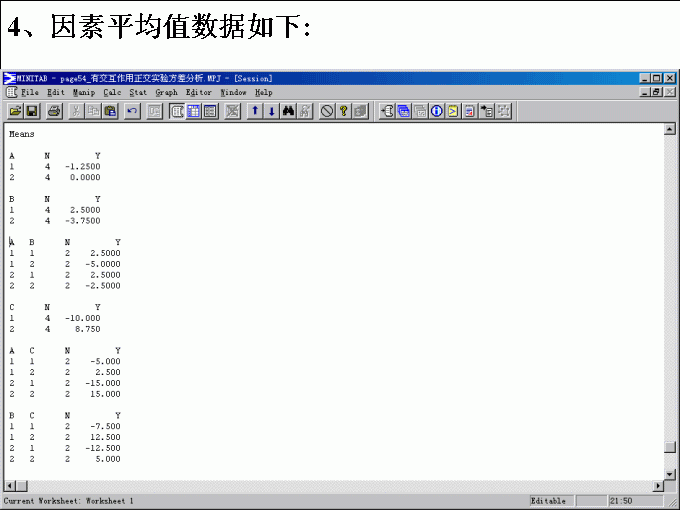The height and width of the screenshot is (510, 680).
Task: Open the Calc menu
Action: pos(112,92)
